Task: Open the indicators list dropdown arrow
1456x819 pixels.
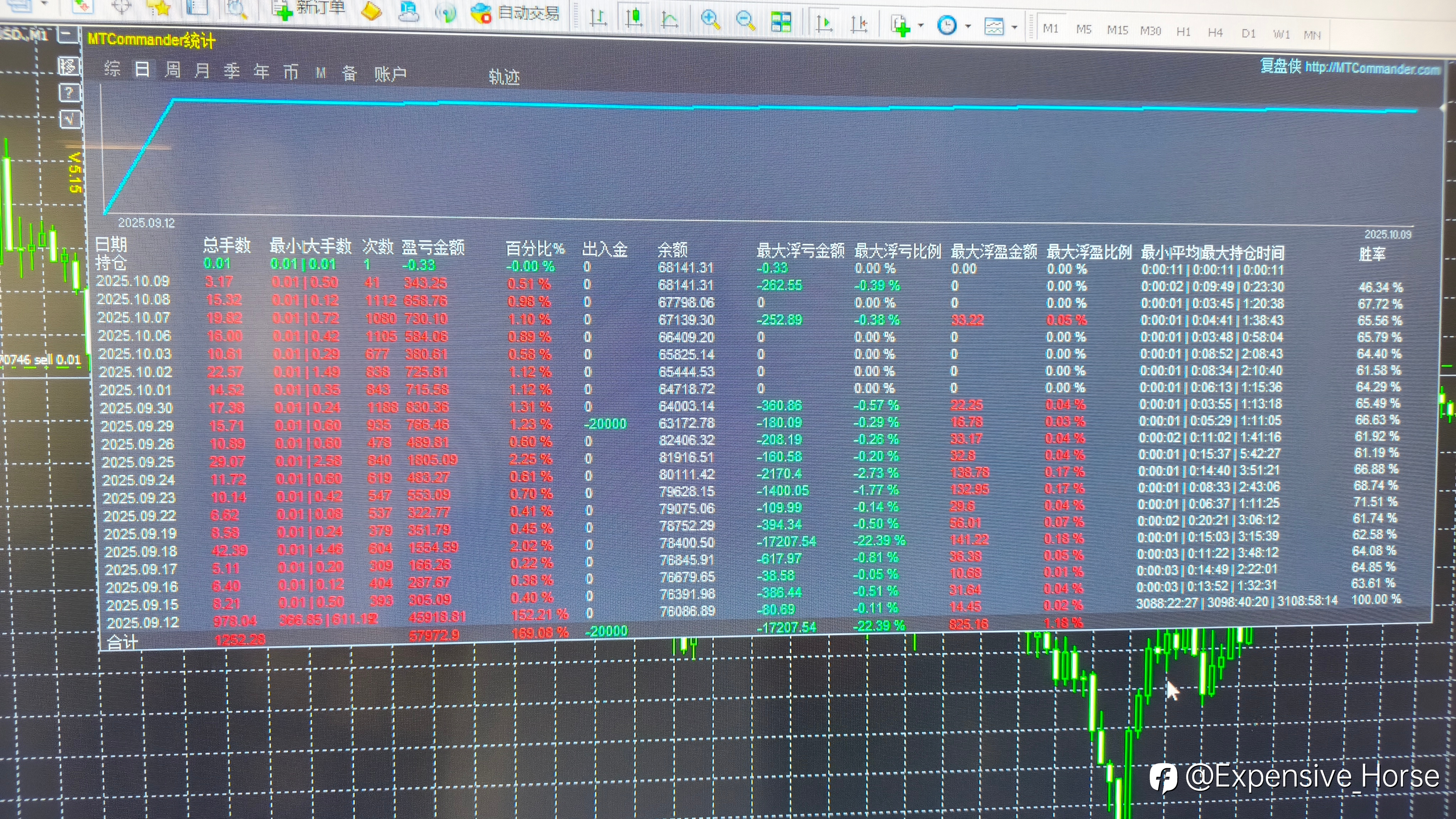Action: point(921,26)
